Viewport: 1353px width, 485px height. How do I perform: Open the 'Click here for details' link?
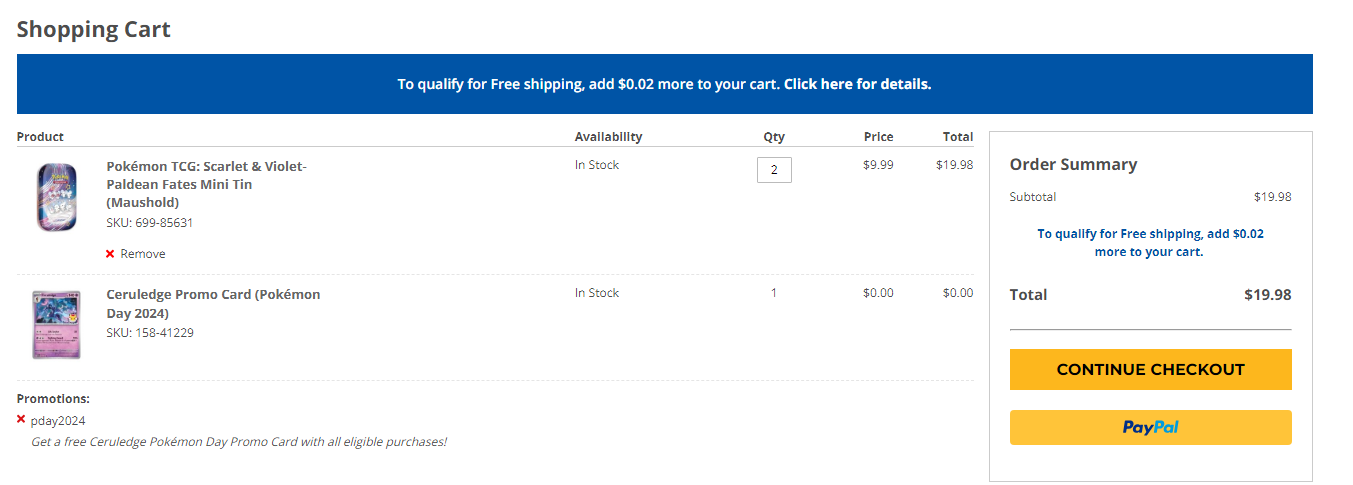click(x=857, y=84)
